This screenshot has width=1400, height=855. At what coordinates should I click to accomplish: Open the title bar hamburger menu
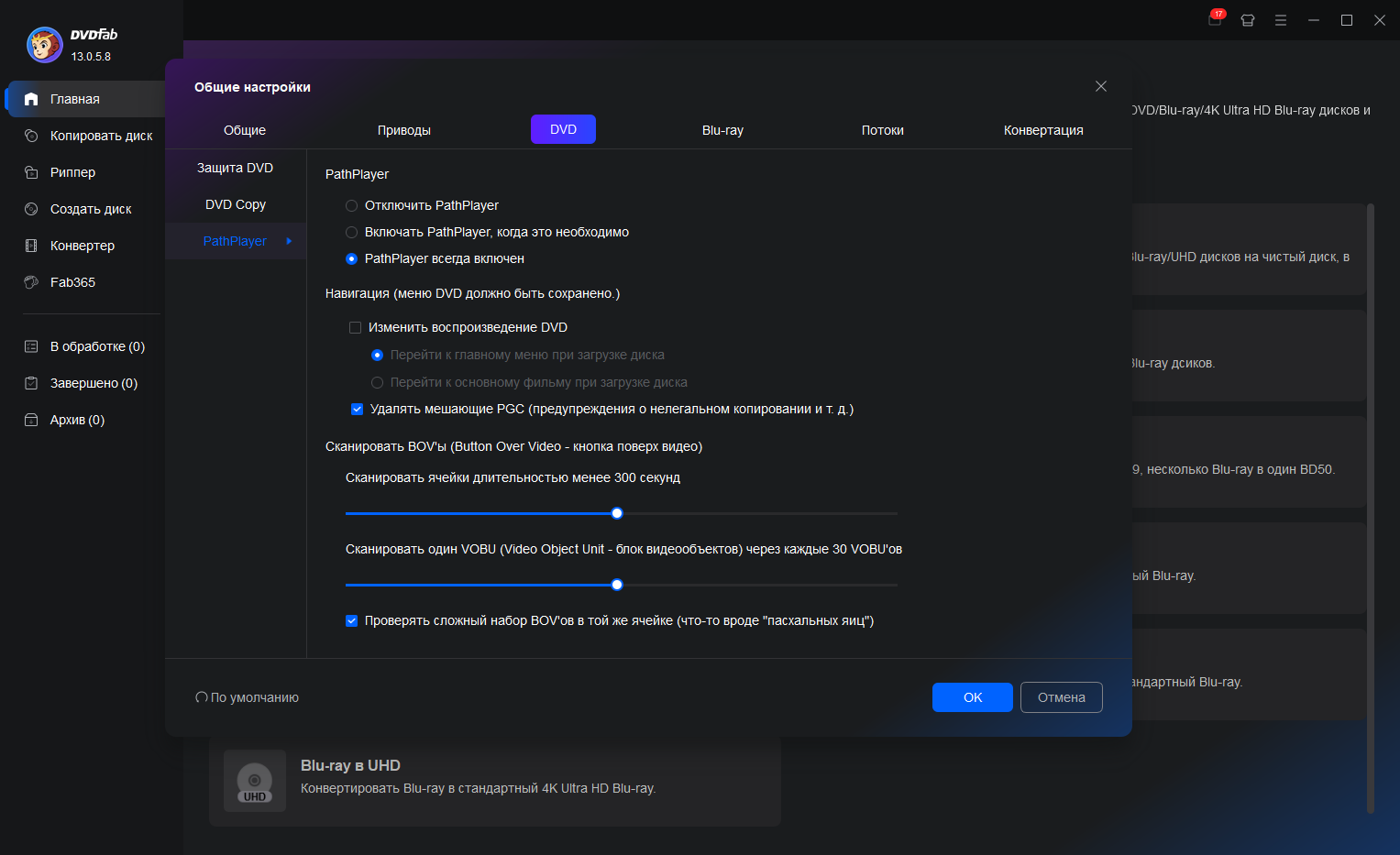click(1281, 20)
